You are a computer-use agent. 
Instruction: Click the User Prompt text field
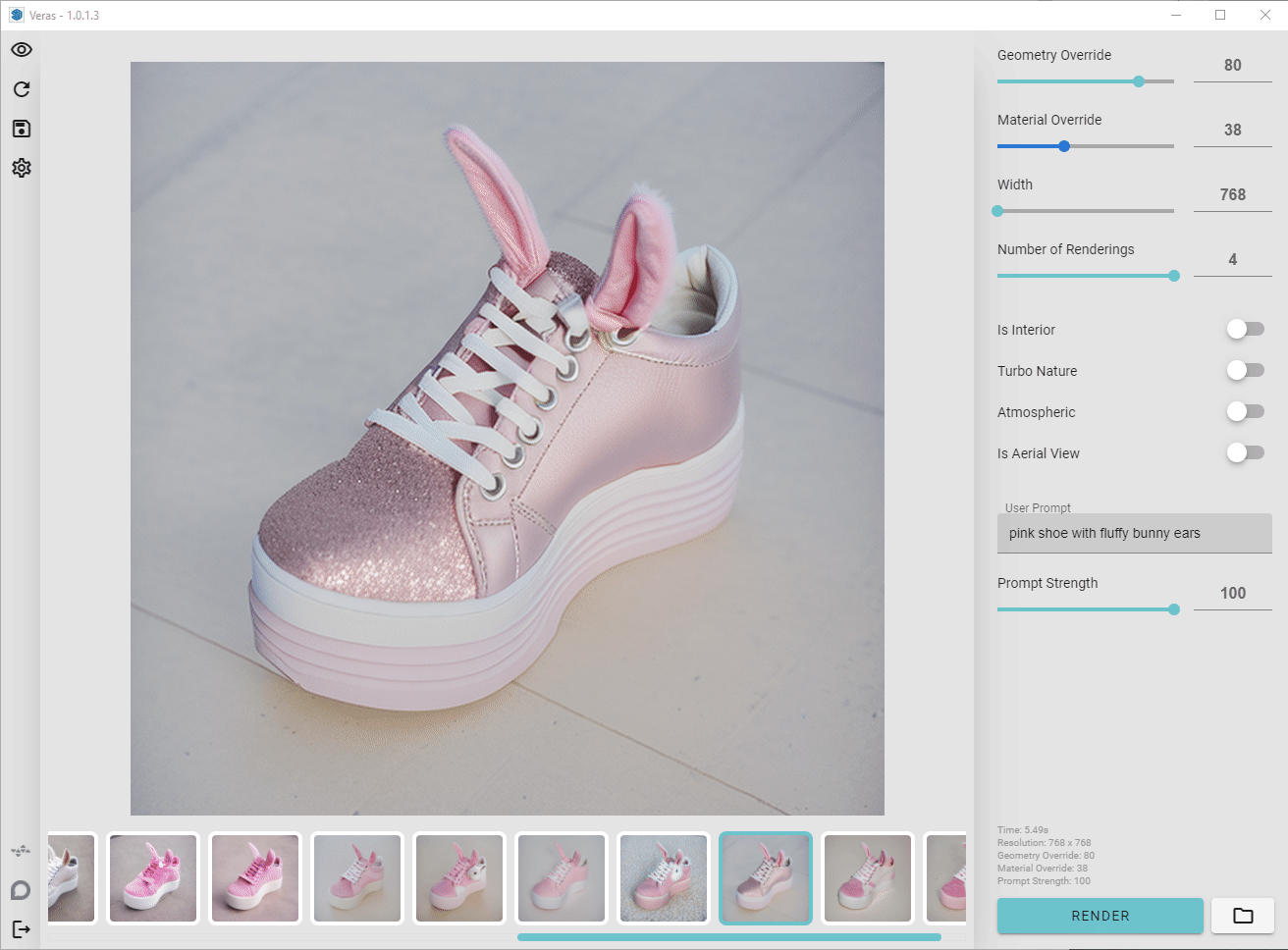tap(1135, 533)
